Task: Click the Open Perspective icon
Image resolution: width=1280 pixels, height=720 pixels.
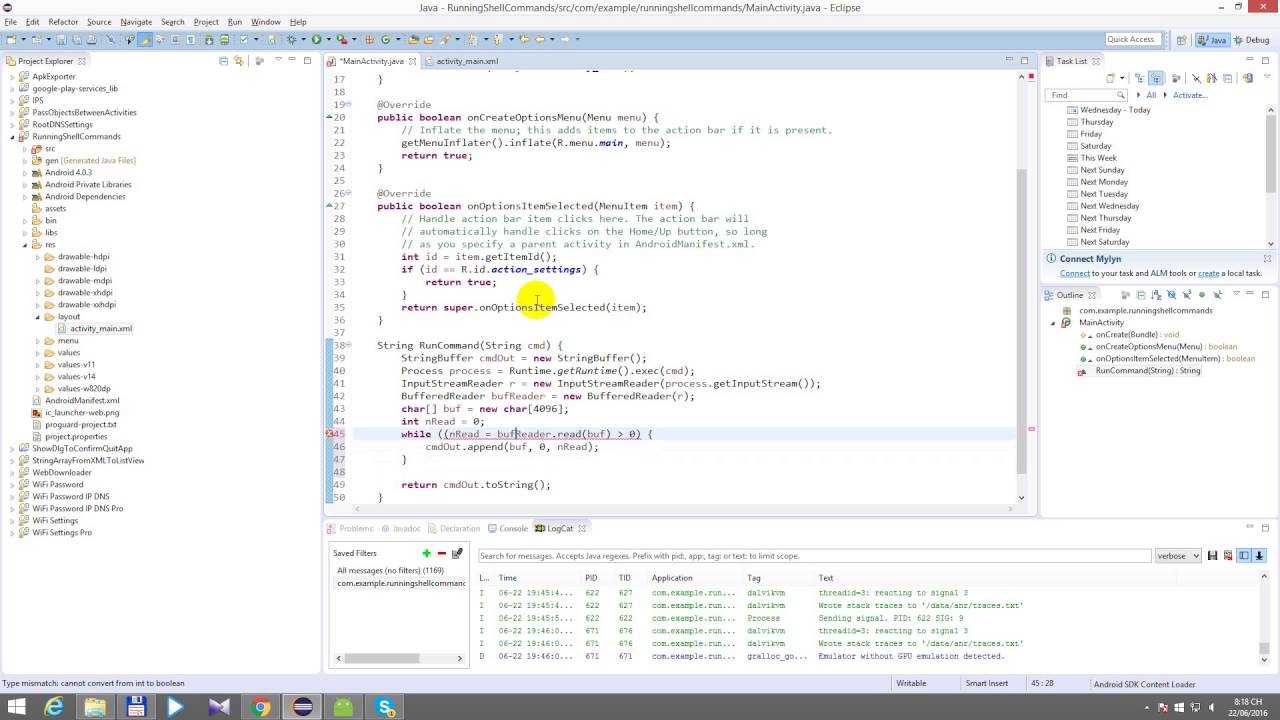Action: [x=1181, y=40]
